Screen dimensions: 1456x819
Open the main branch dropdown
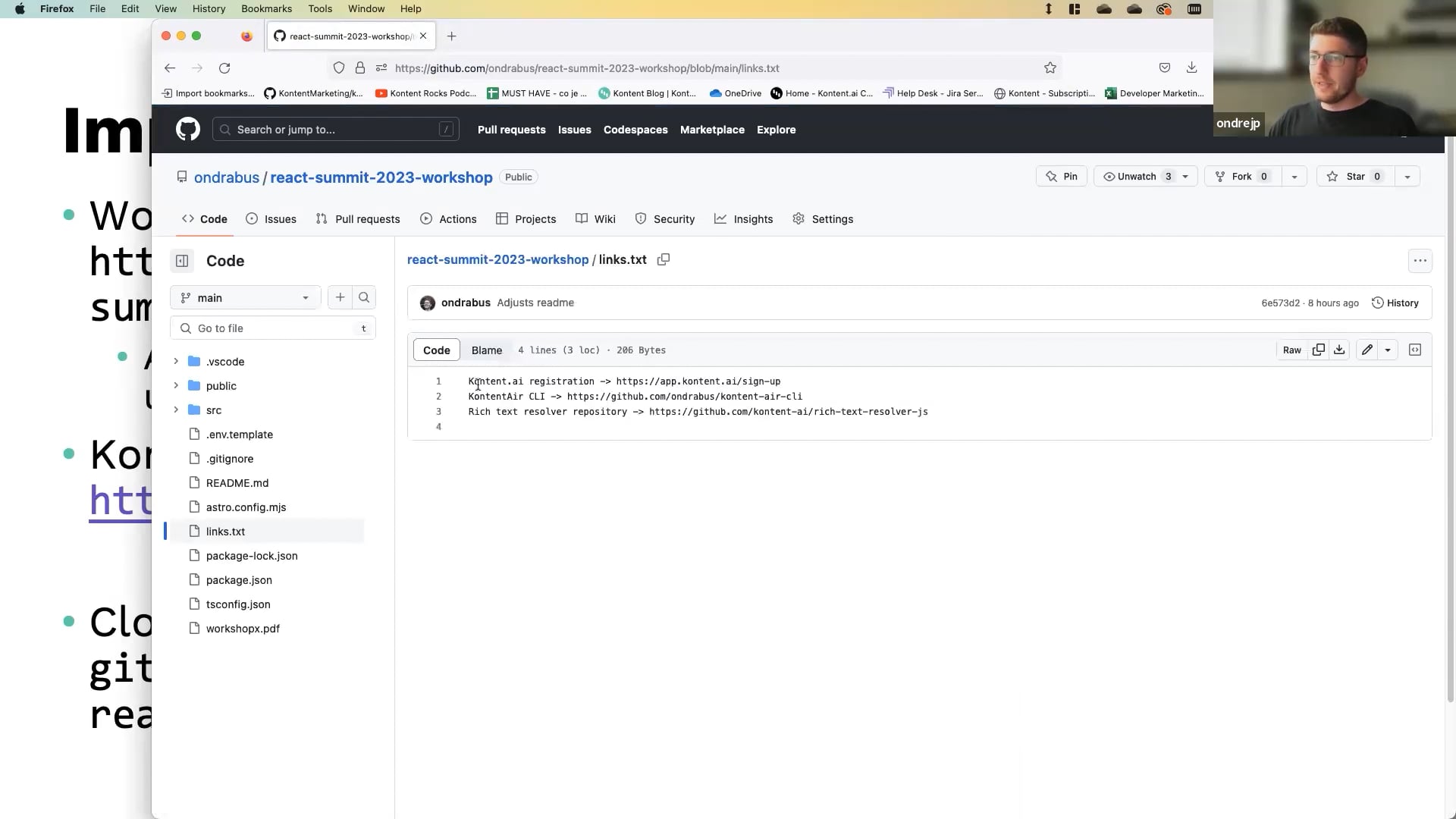pyautogui.click(x=246, y=297)
